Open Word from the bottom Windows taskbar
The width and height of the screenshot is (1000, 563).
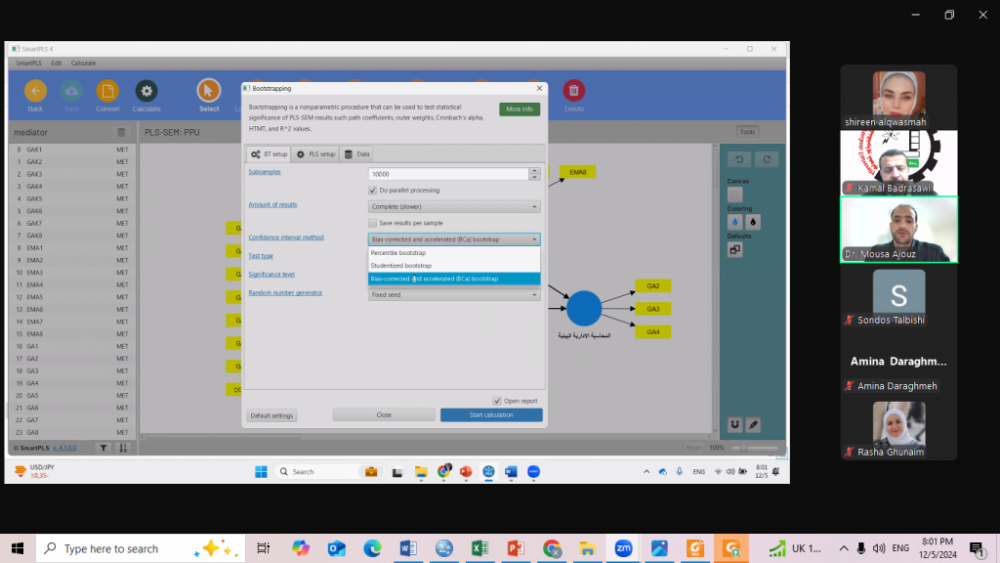coord(408,548)
